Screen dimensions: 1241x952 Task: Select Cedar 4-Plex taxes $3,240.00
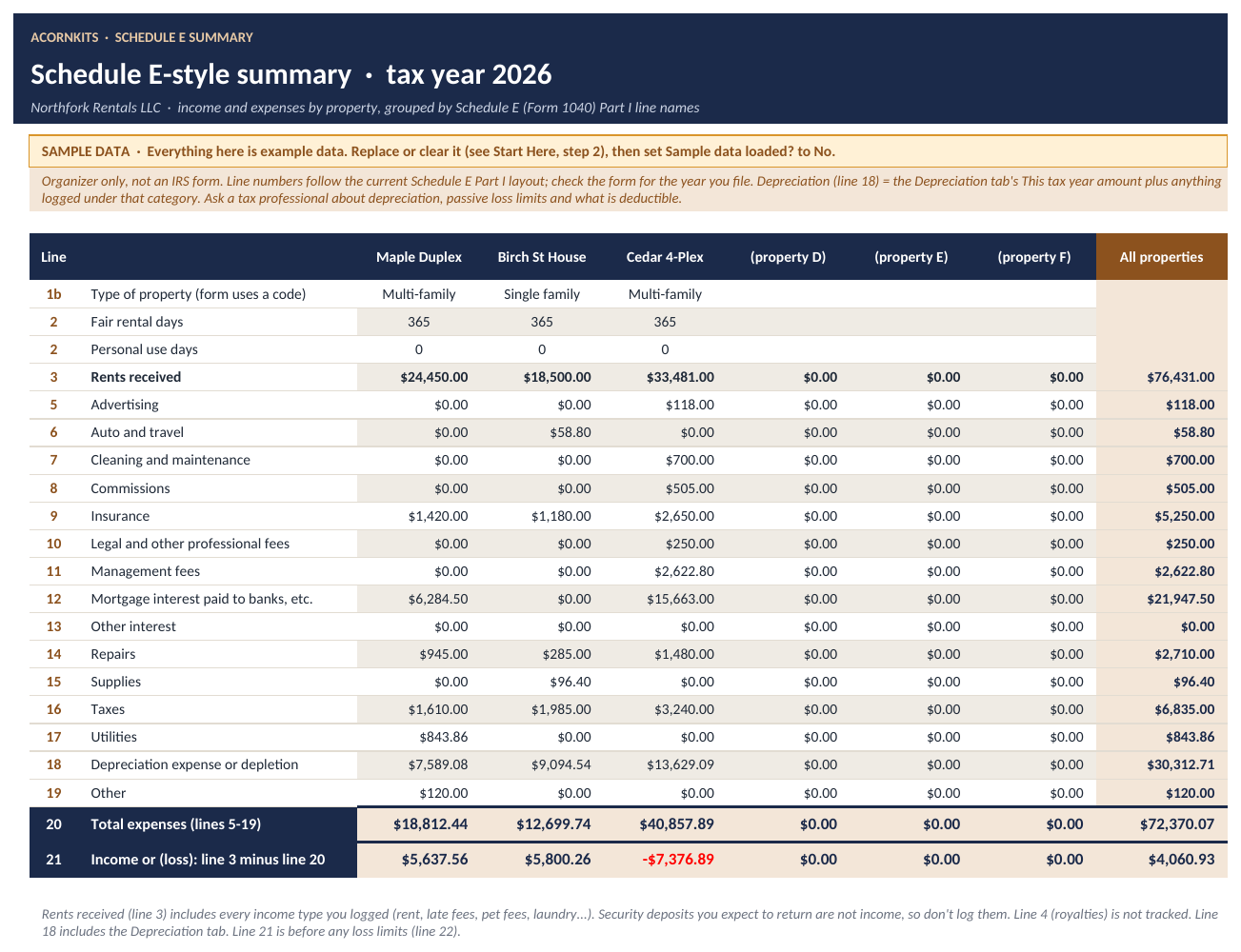pos(665,709)
